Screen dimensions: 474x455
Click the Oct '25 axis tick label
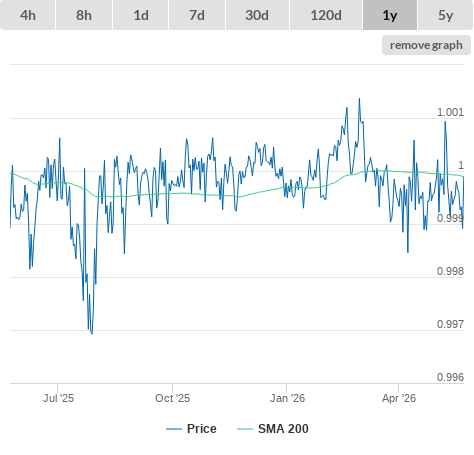(172, 398)
